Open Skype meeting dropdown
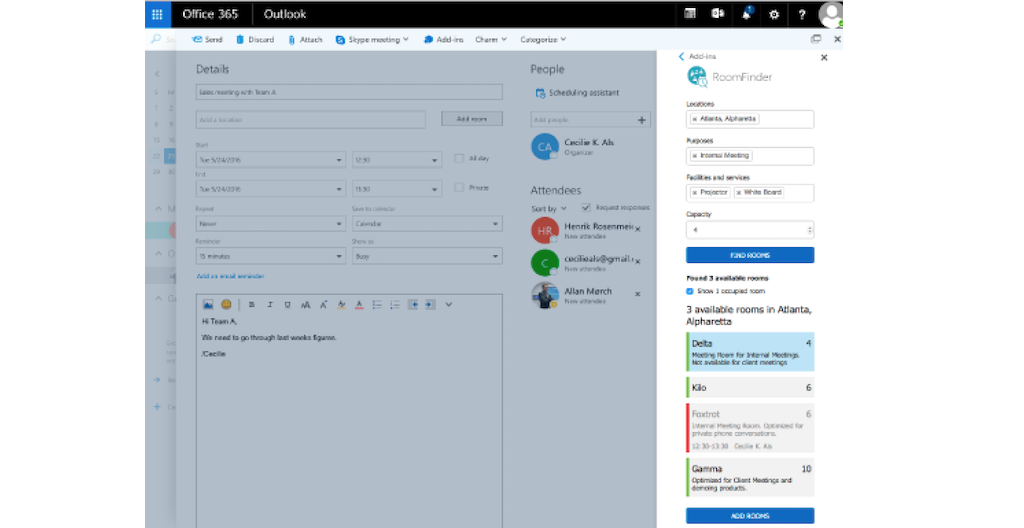The width and height of the screenshot is (1024, 528). point(372,40)
